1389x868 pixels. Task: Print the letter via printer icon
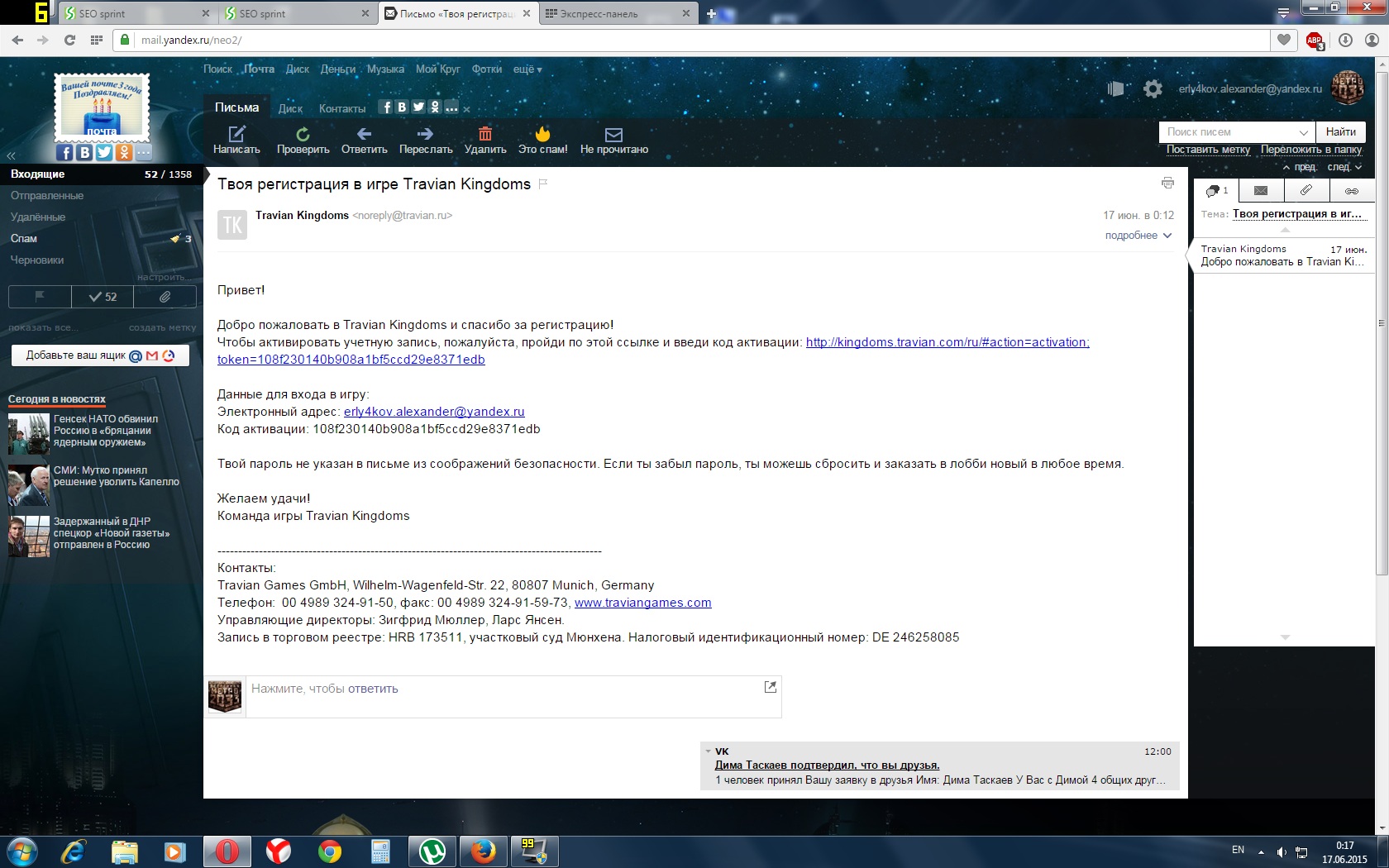(1167, 183)
